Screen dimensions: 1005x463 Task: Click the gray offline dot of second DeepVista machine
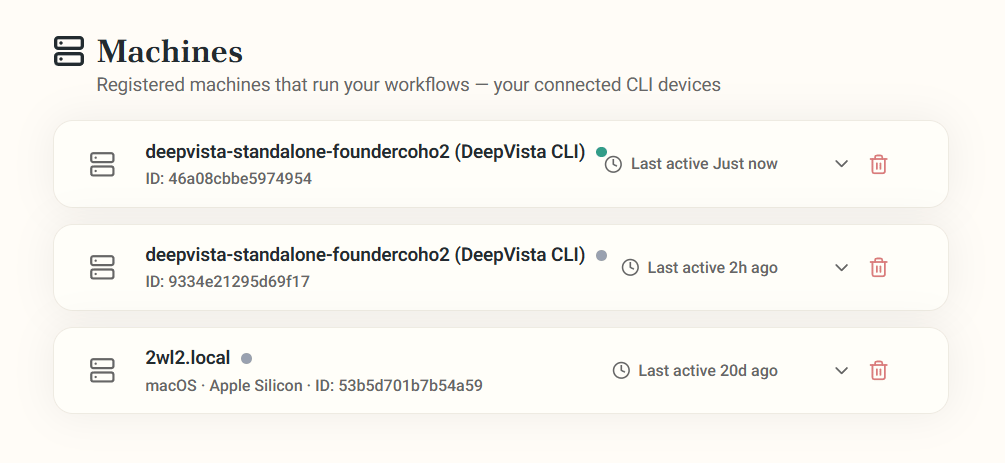pyautogui.click(x=601, y=255)
